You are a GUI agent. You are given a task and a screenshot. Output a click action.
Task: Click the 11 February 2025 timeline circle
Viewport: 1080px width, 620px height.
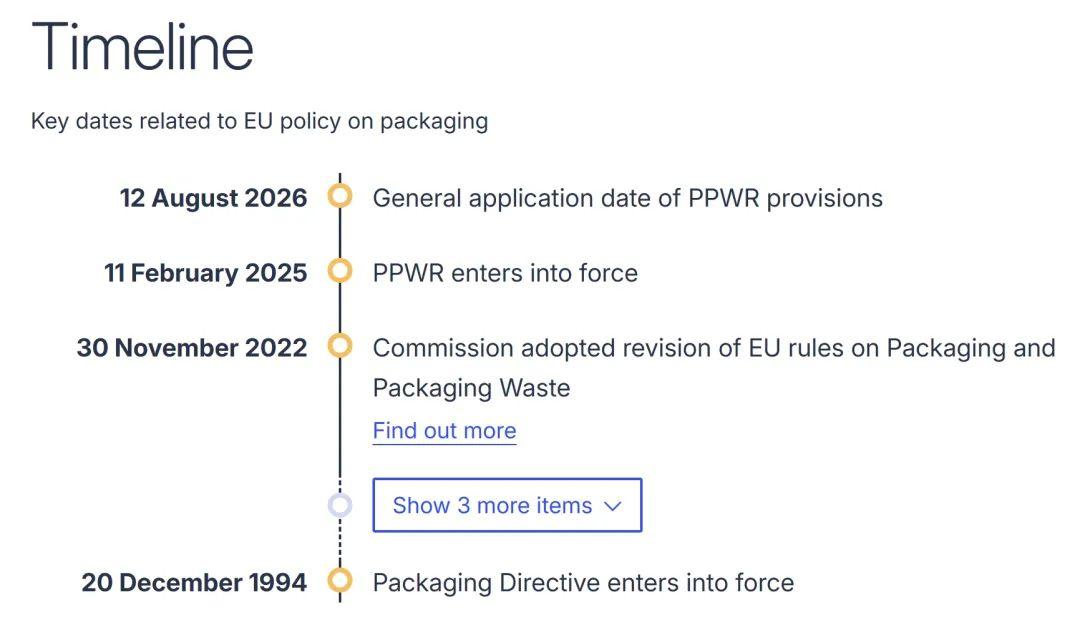point(340,271)
